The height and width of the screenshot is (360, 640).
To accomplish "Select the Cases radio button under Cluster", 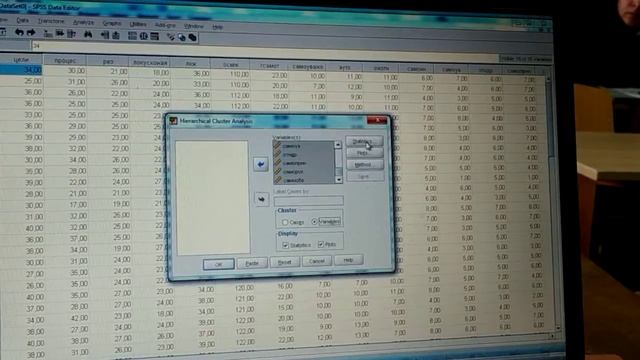I will pos(285,222).
